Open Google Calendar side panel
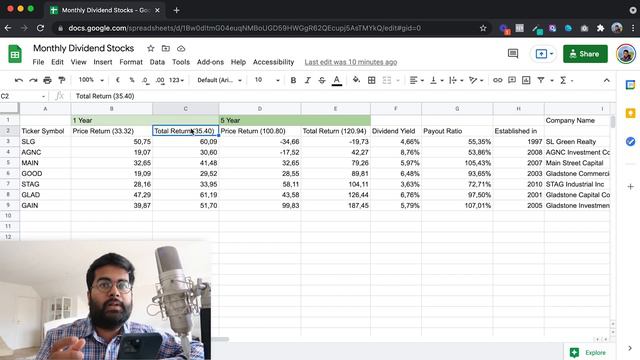 click(x=630, y=85)
